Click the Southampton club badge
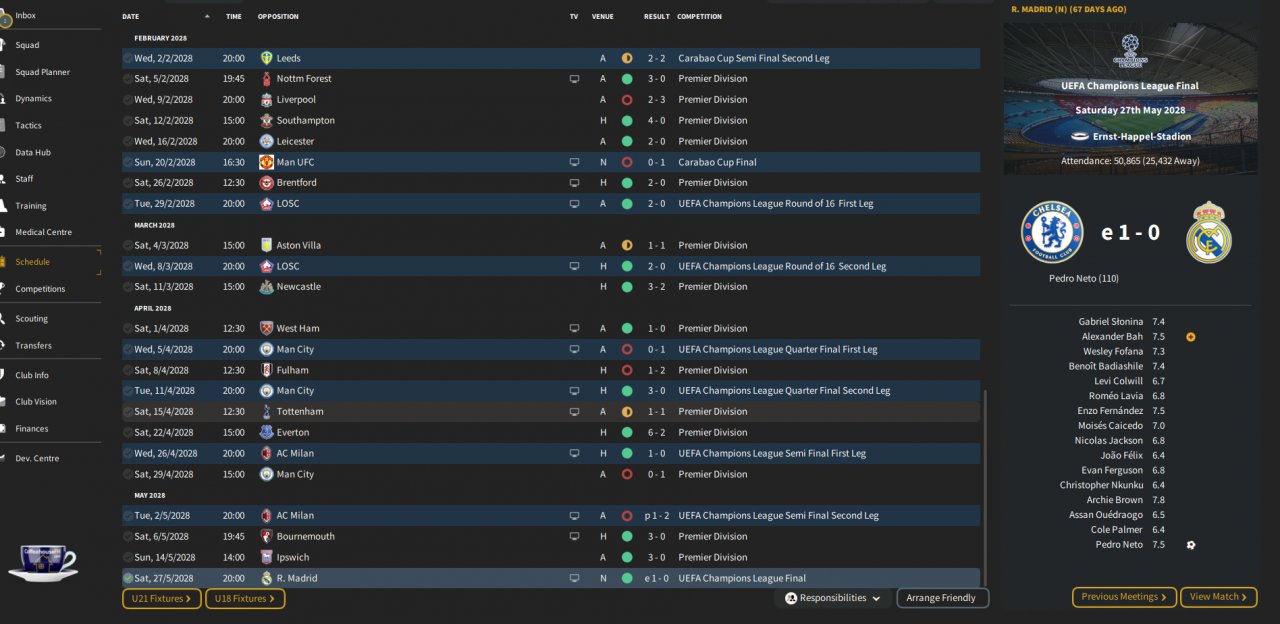1280x624 pixels. [x=266, y=121]
